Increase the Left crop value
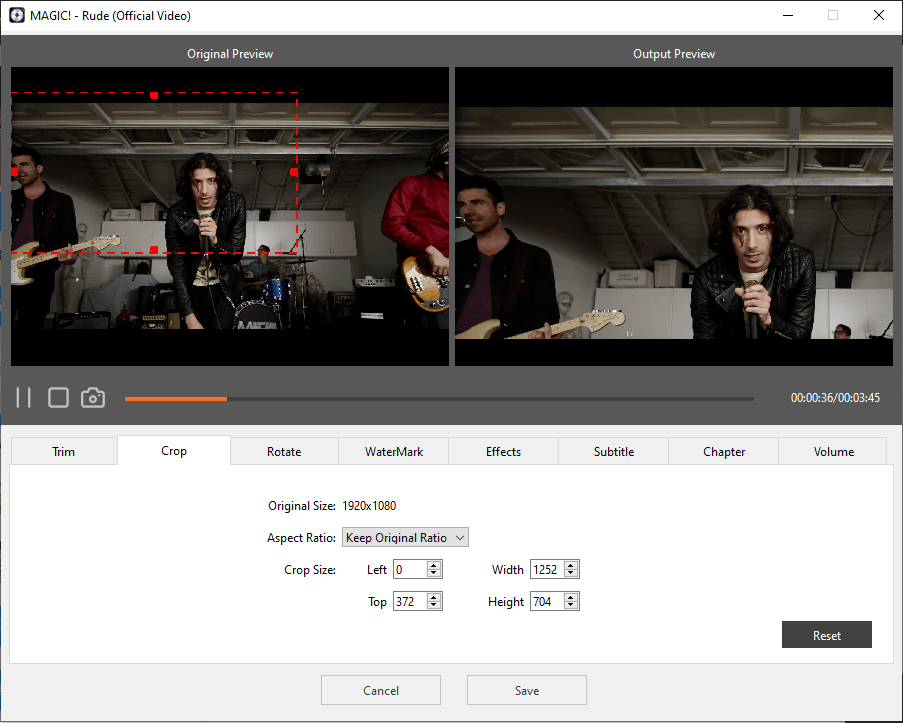Image resolution: width=903 pixels, height=723 pixels. point(434,566)
